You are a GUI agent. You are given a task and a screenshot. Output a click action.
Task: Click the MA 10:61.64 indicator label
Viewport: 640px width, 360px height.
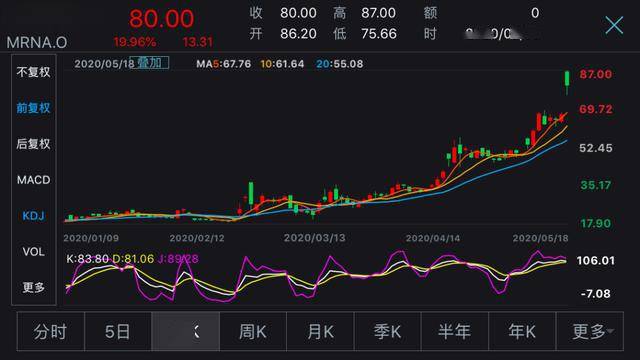pyautogui.click(x=282, y=64)
